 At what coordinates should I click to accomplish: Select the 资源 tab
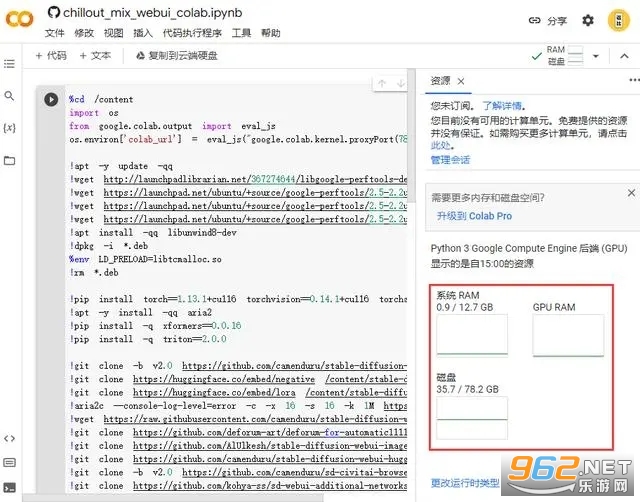tap(440, 81)
